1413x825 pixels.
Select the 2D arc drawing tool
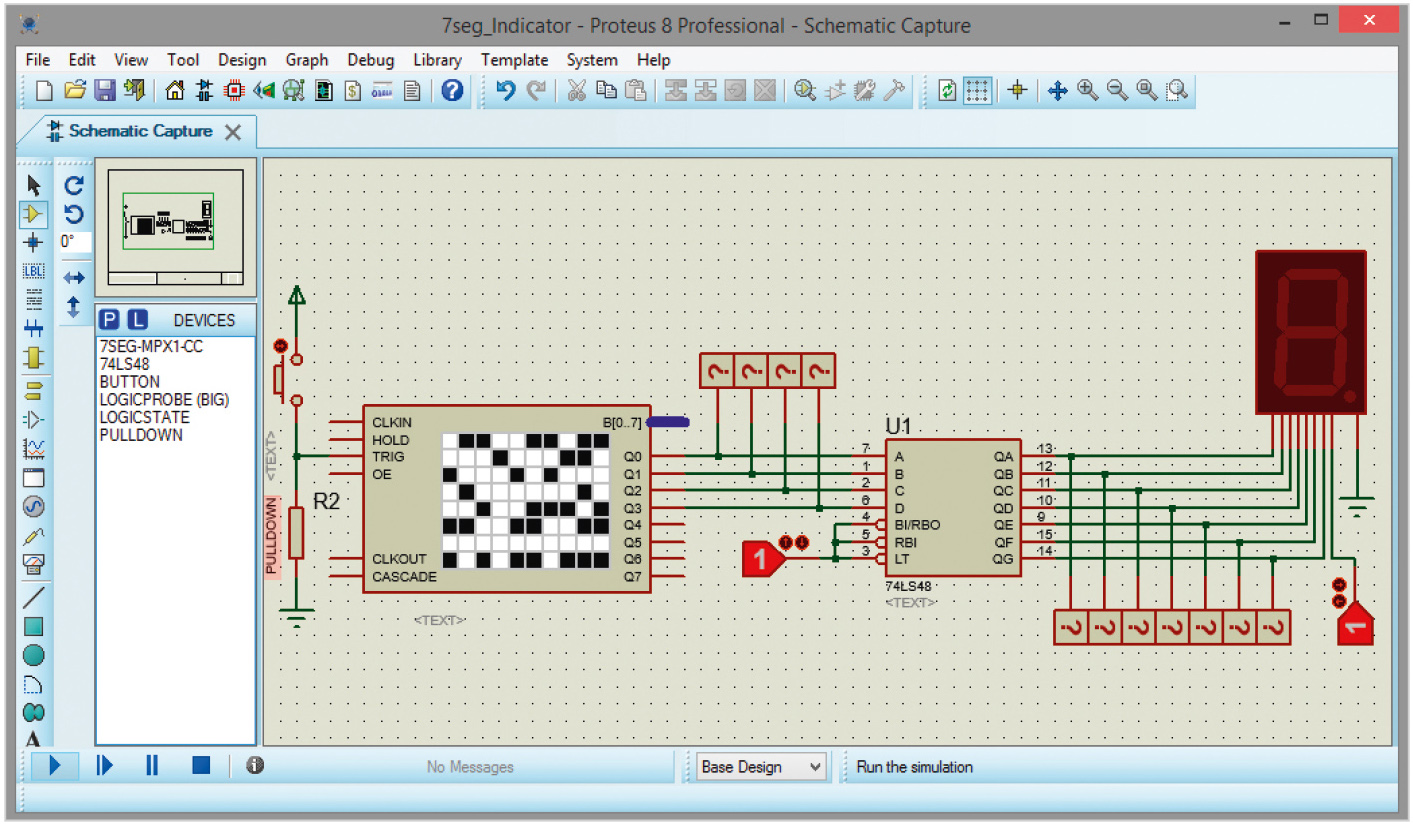coord(34,685)
